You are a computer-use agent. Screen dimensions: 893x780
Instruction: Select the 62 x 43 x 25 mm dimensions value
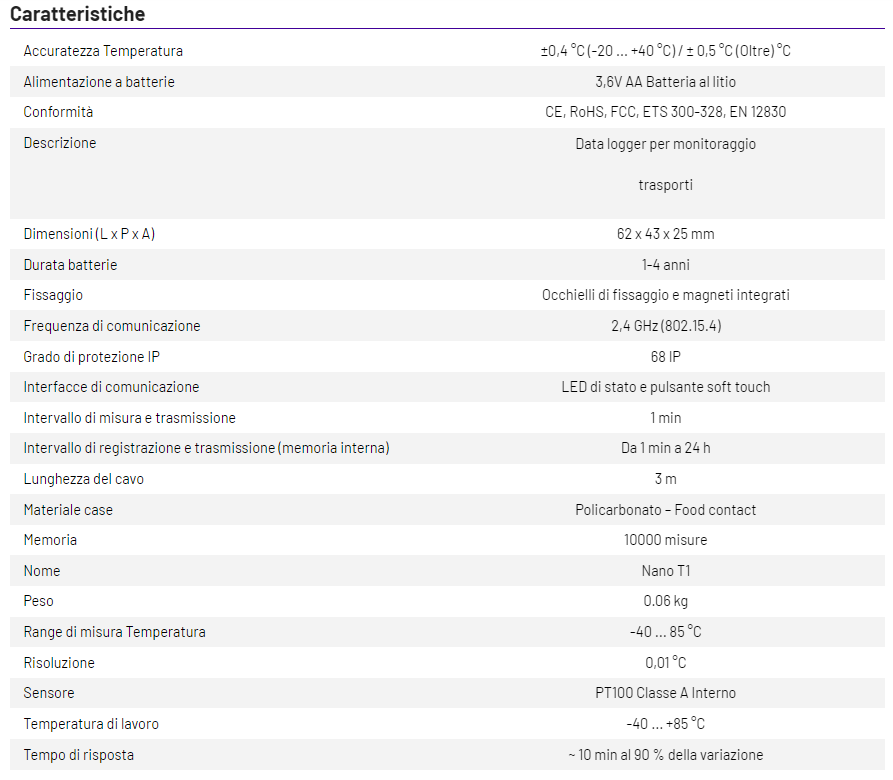tap(665, 234)
